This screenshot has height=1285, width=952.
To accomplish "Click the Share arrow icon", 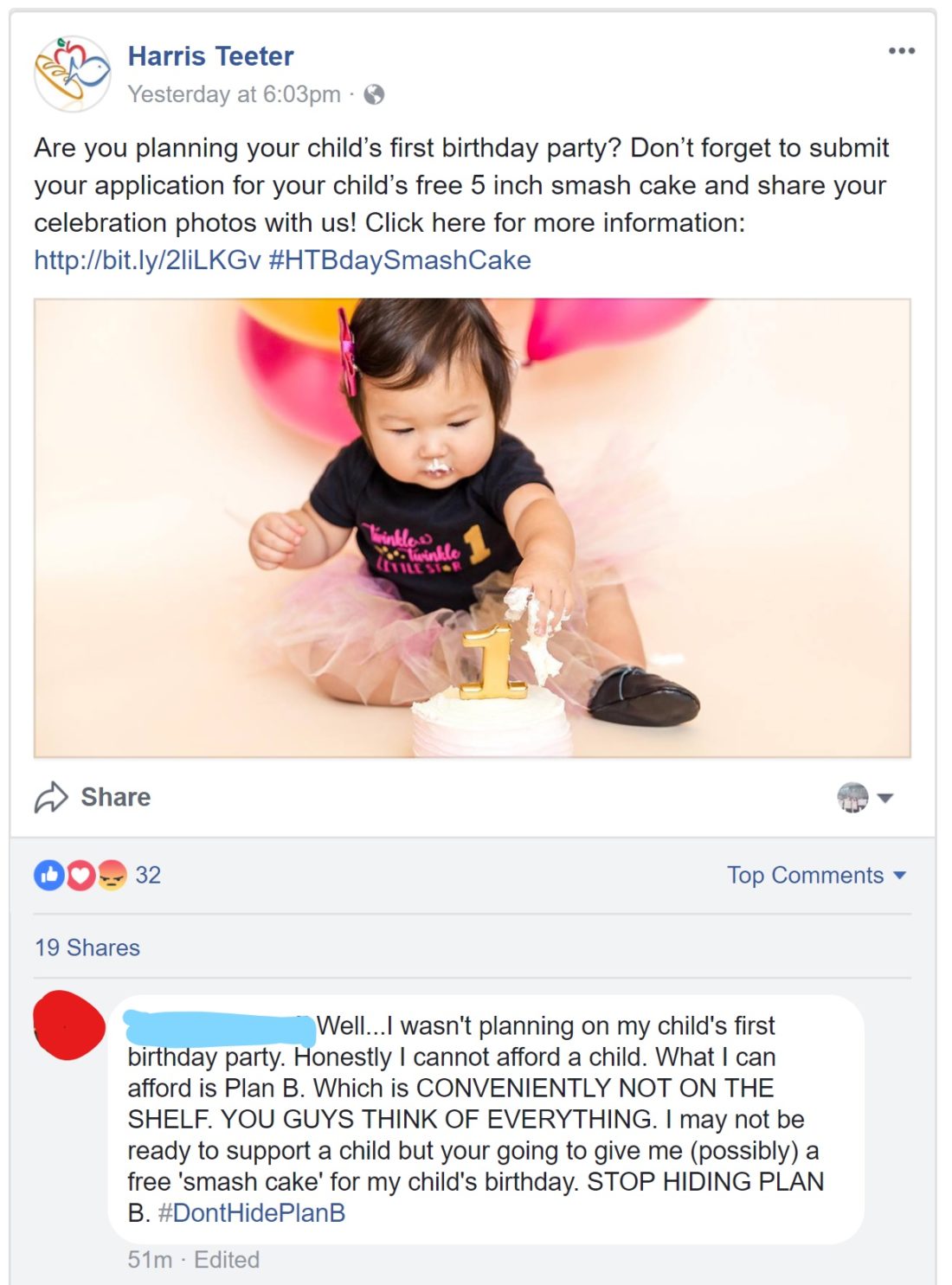I will 51,797.
